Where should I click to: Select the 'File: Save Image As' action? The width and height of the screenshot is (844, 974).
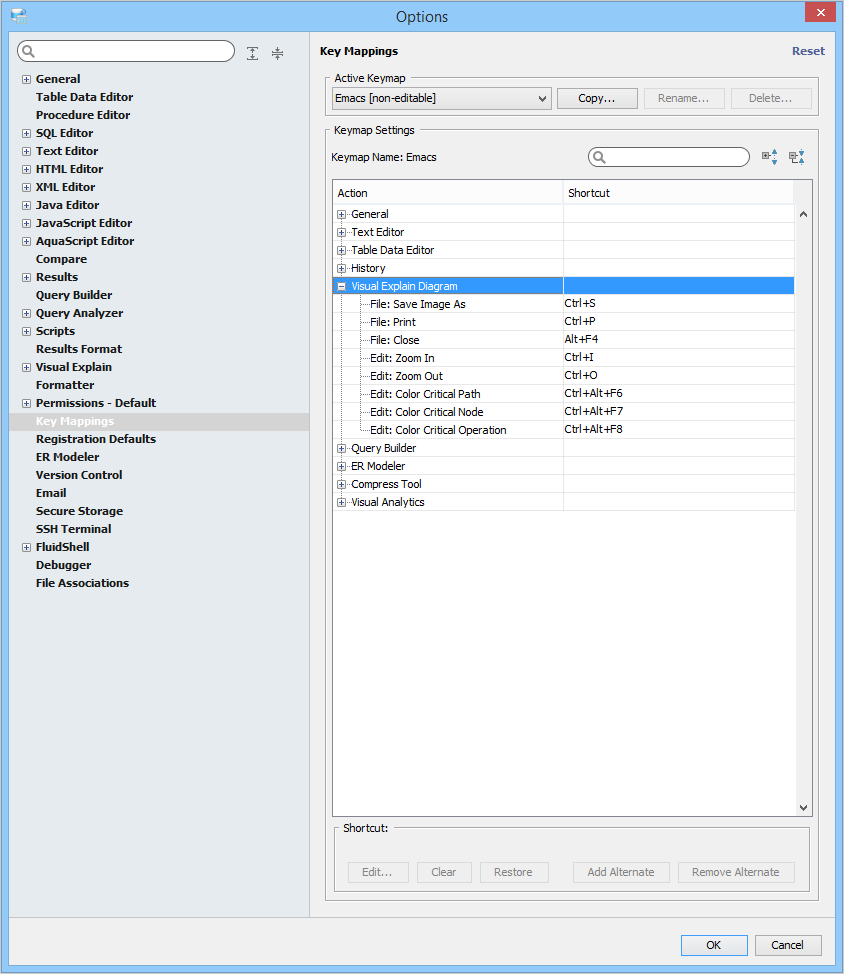coord(417,304)
